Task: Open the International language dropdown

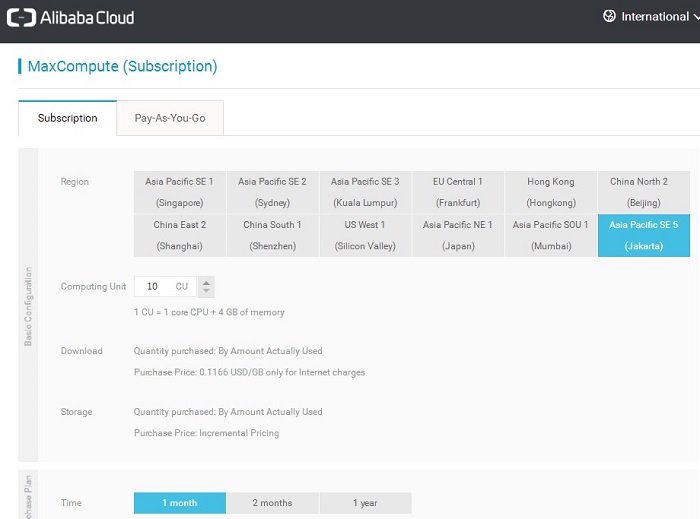Action: click(x=651, y=17)
